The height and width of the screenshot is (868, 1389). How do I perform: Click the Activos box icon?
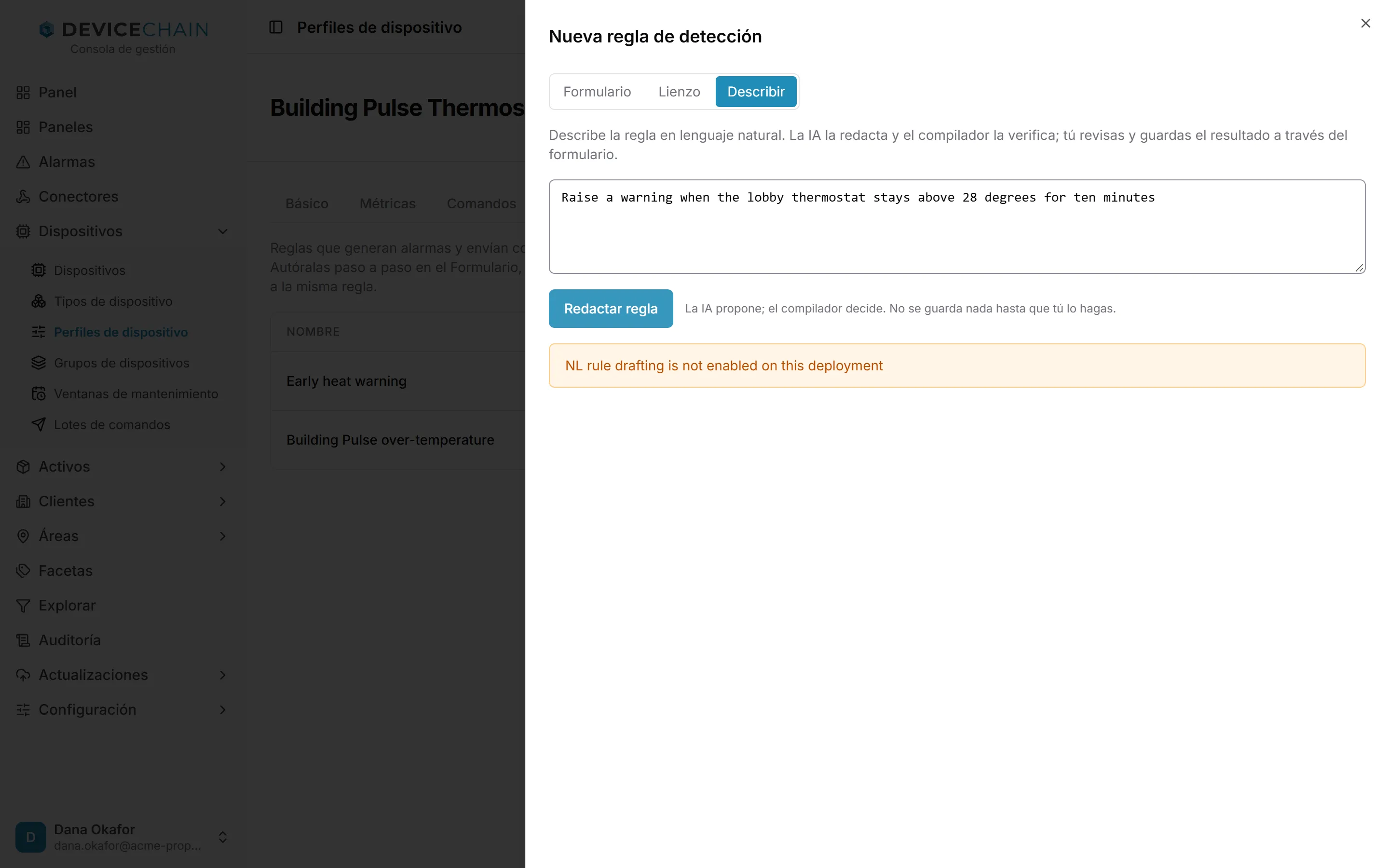click(23, 467)
